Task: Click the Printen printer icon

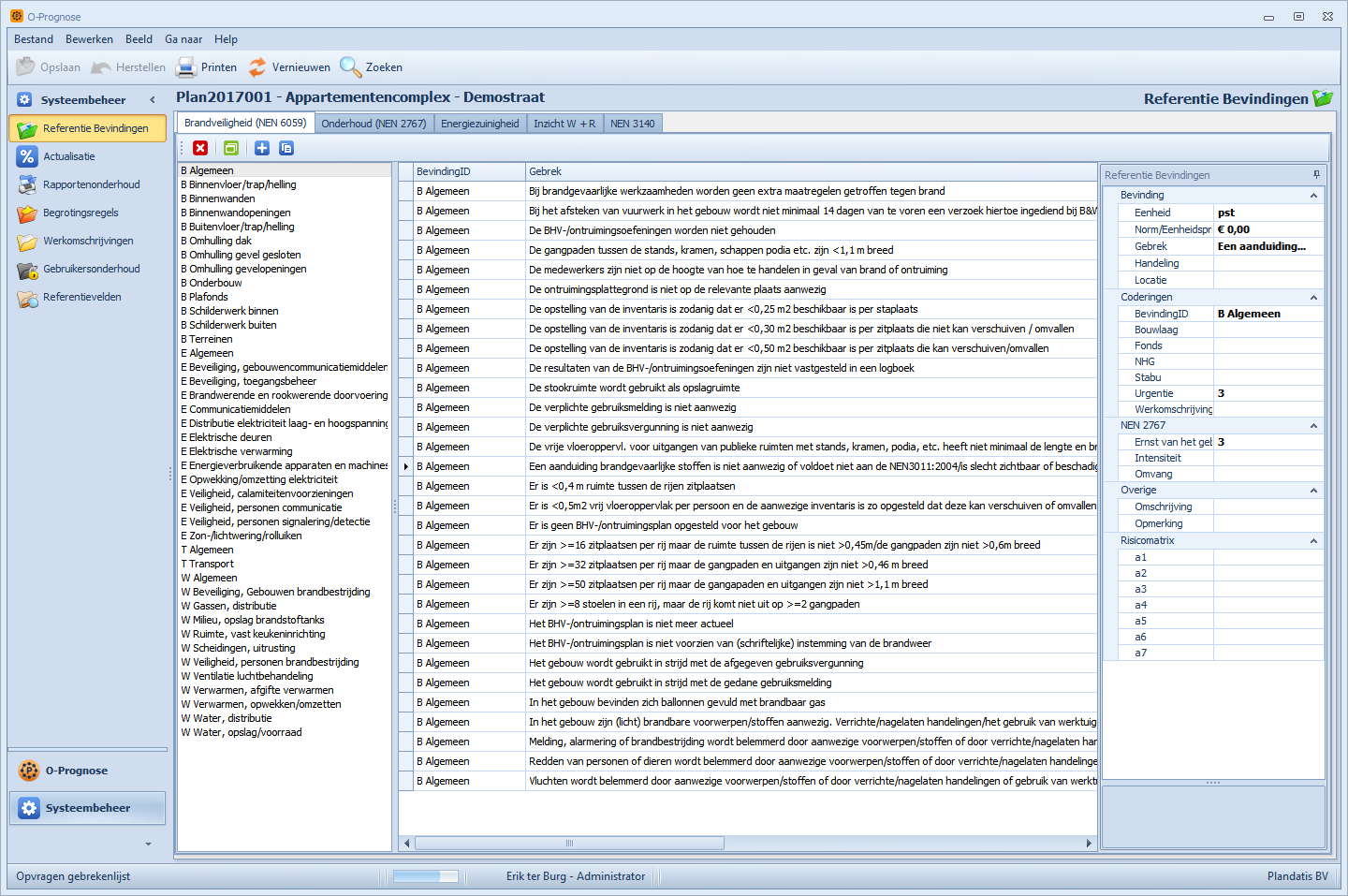Action: tap(186, 67)
